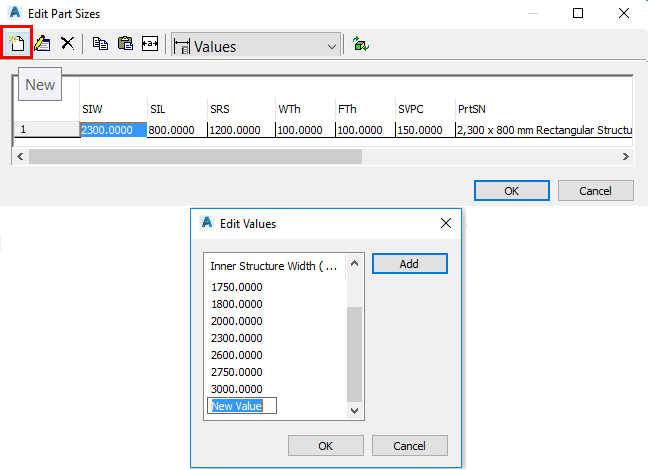
Task: Maximize the Edit Part Sizes window
Action: point(578,13)
